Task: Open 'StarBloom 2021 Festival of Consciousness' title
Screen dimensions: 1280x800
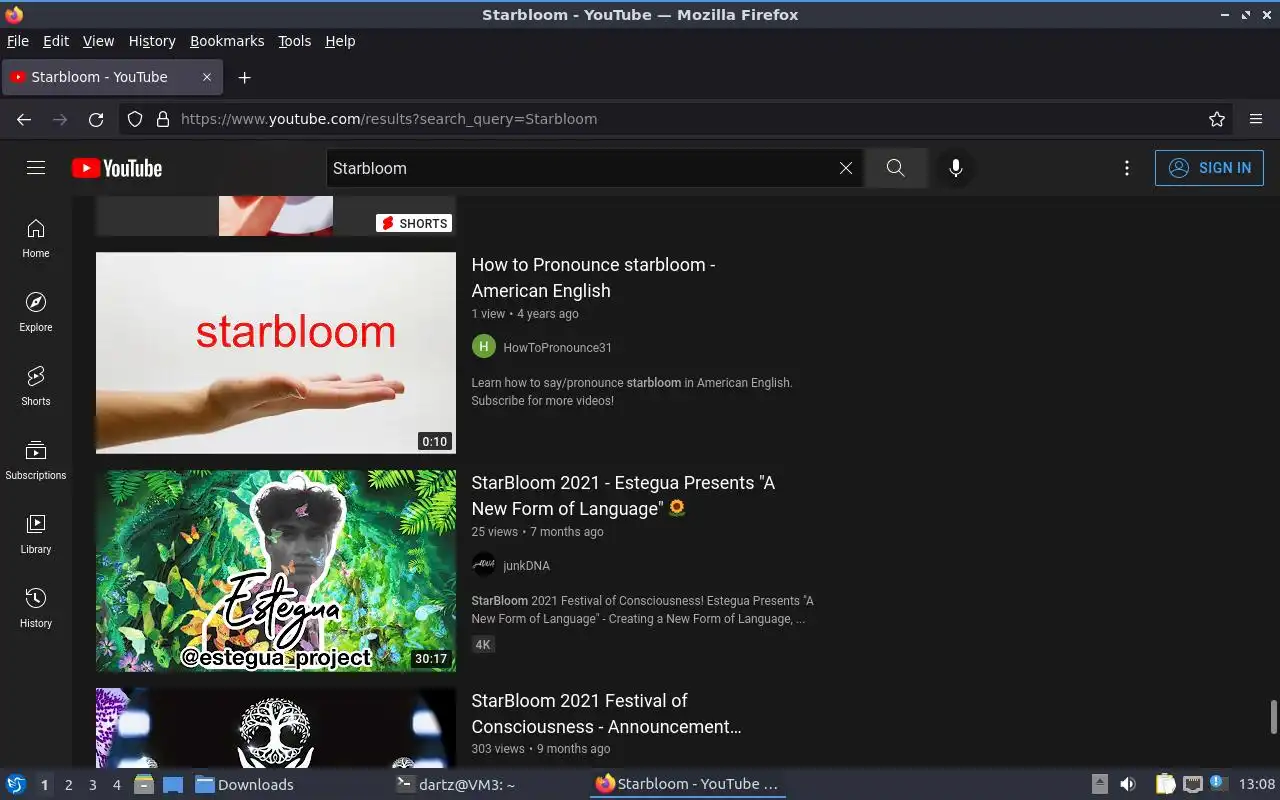Action: pyautogui.click(x=606, y=714)
